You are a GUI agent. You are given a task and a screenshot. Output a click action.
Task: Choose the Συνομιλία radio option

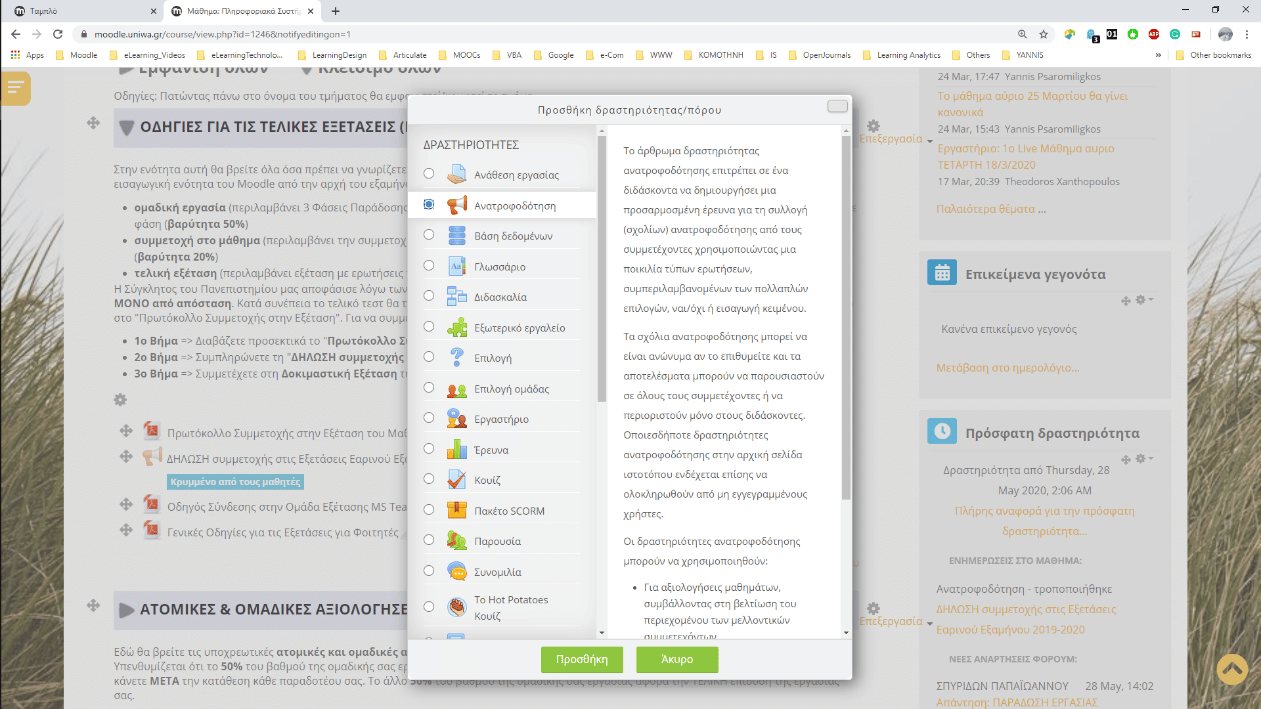[x=429, y=571]
